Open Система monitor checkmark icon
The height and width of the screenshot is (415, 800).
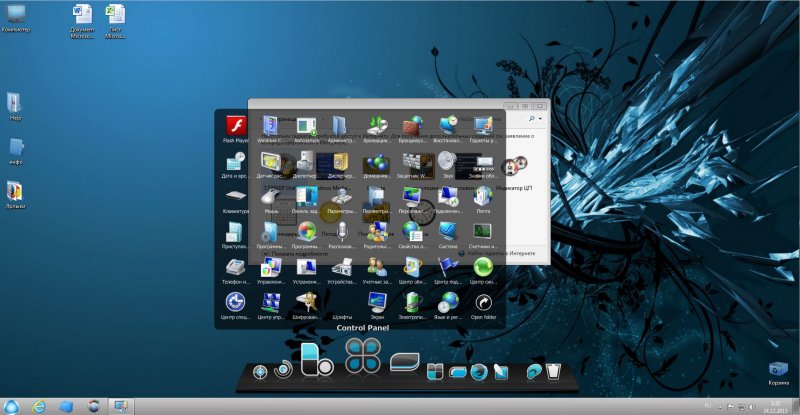447,232
